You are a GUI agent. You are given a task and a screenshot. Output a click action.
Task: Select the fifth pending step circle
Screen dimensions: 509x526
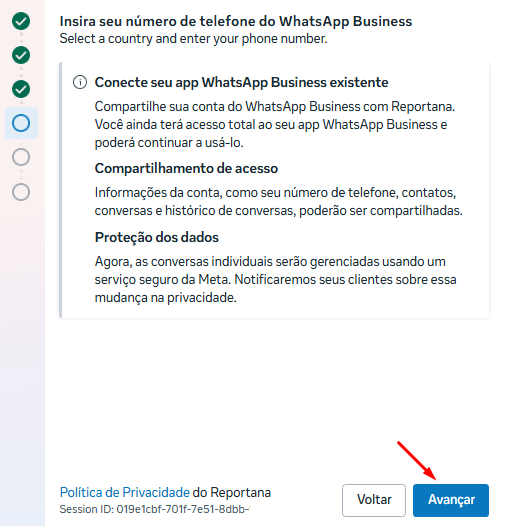21,157
